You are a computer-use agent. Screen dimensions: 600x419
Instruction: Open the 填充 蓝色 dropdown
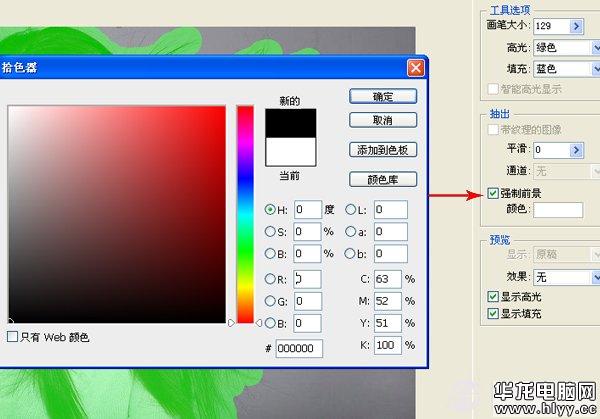click(x=595, y=69)
